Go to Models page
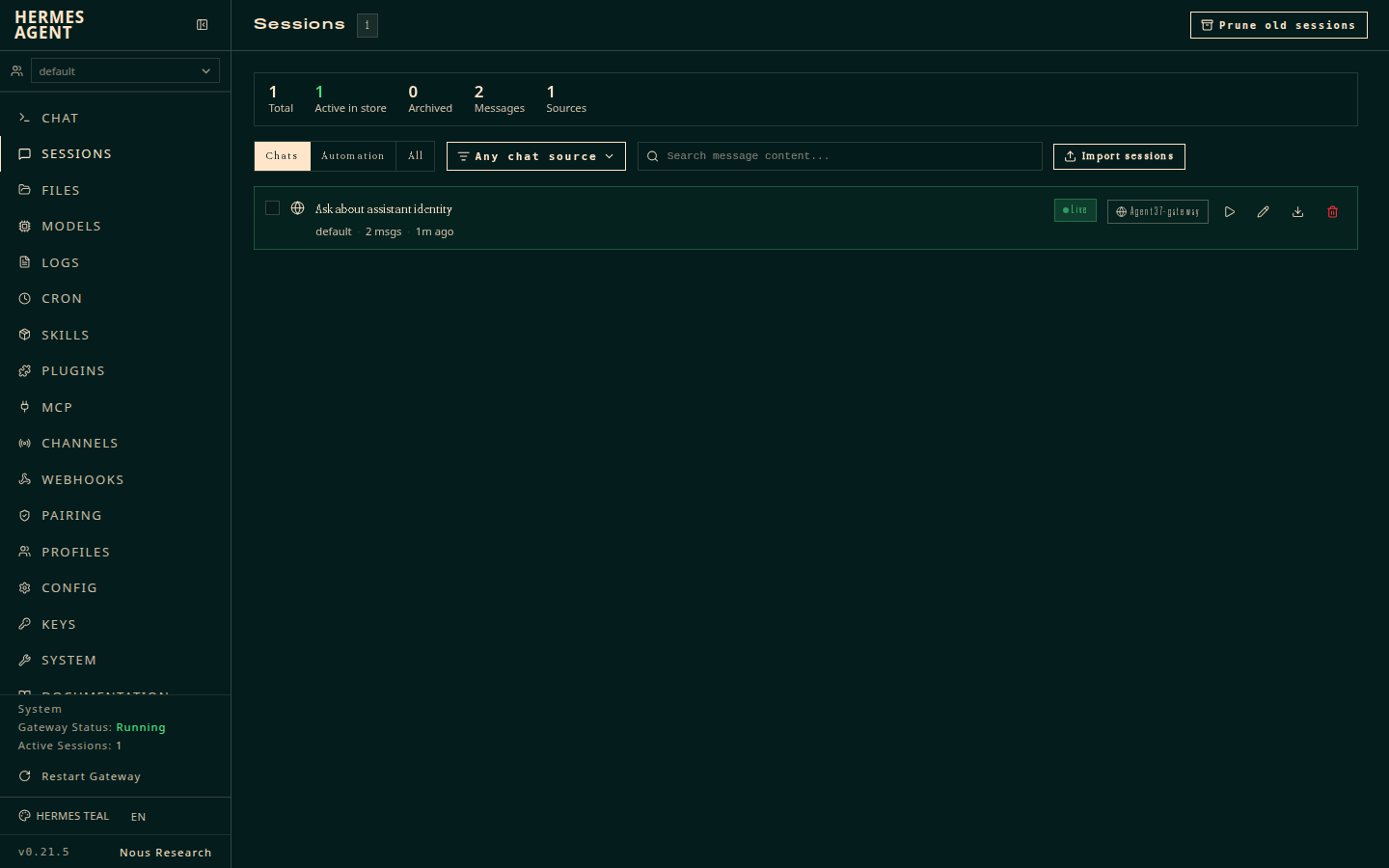This screenshot has width=1389, height=868. tap(116, 226)
